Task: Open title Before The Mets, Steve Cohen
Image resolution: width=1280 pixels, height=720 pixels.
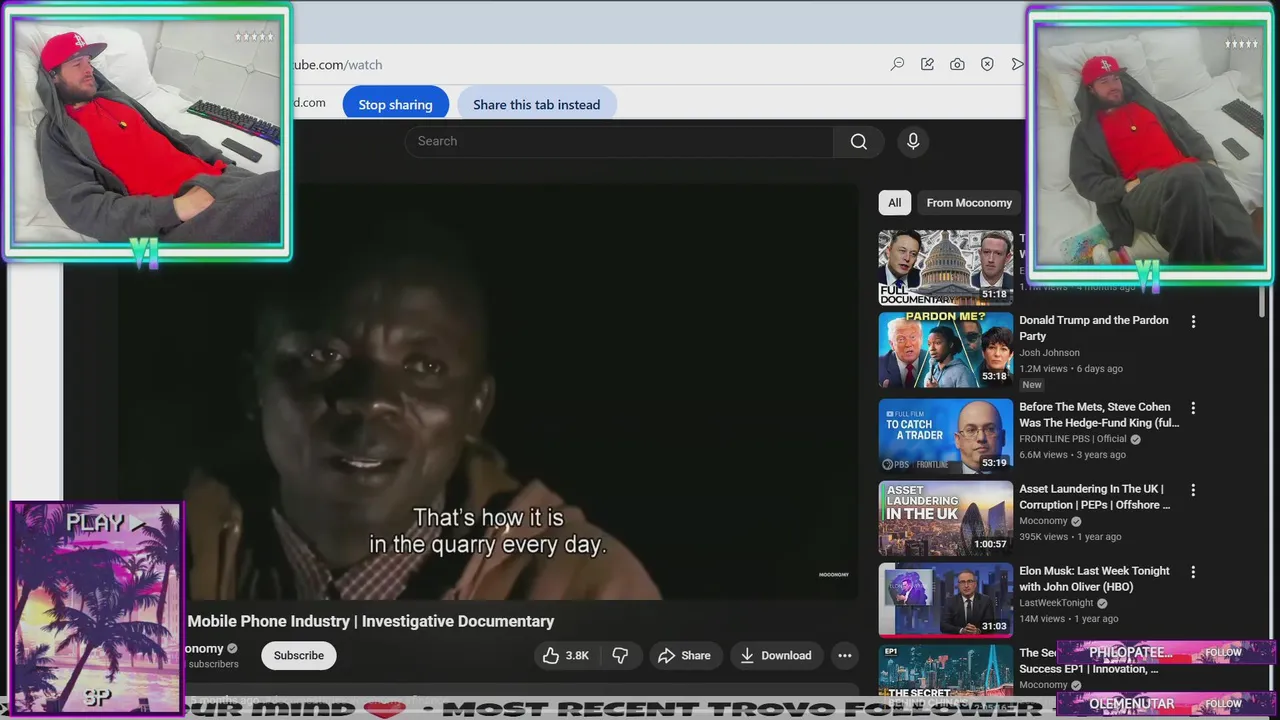Action: click(x=1099, y=414)
